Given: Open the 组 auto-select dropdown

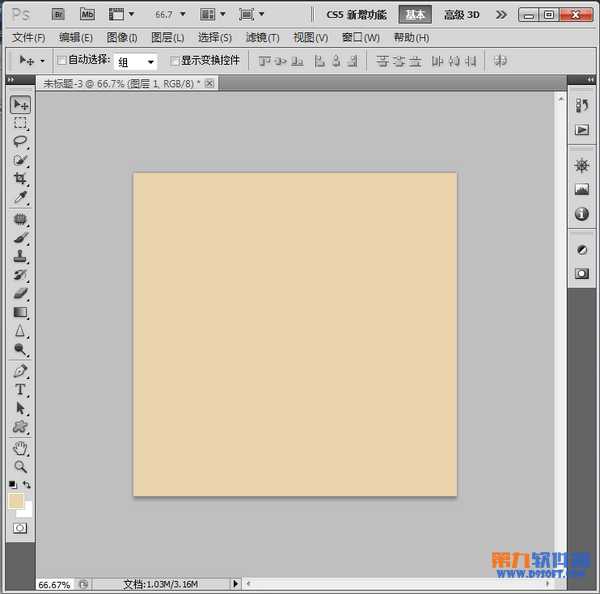Looking at the screenshot, I should click(x=136, y=61).
